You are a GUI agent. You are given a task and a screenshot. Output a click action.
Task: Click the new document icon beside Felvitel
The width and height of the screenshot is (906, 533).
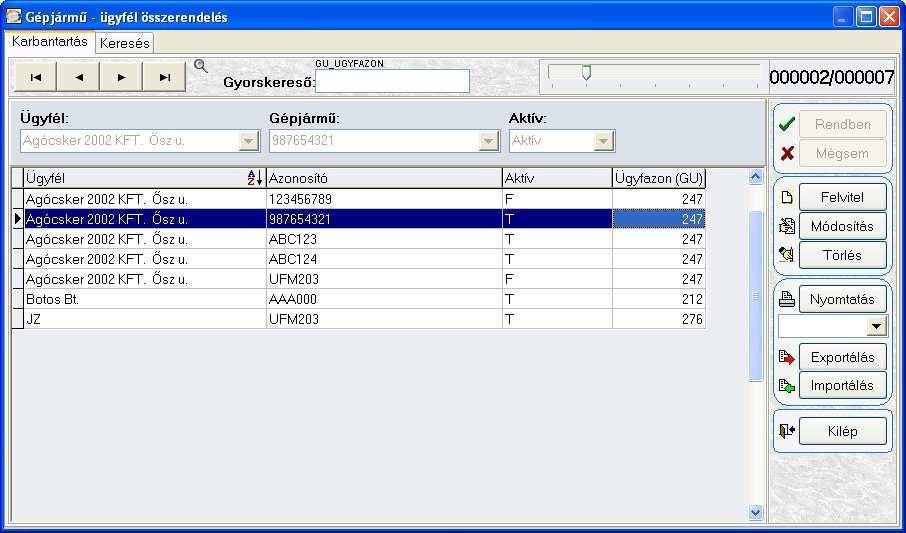coord(786,198)
